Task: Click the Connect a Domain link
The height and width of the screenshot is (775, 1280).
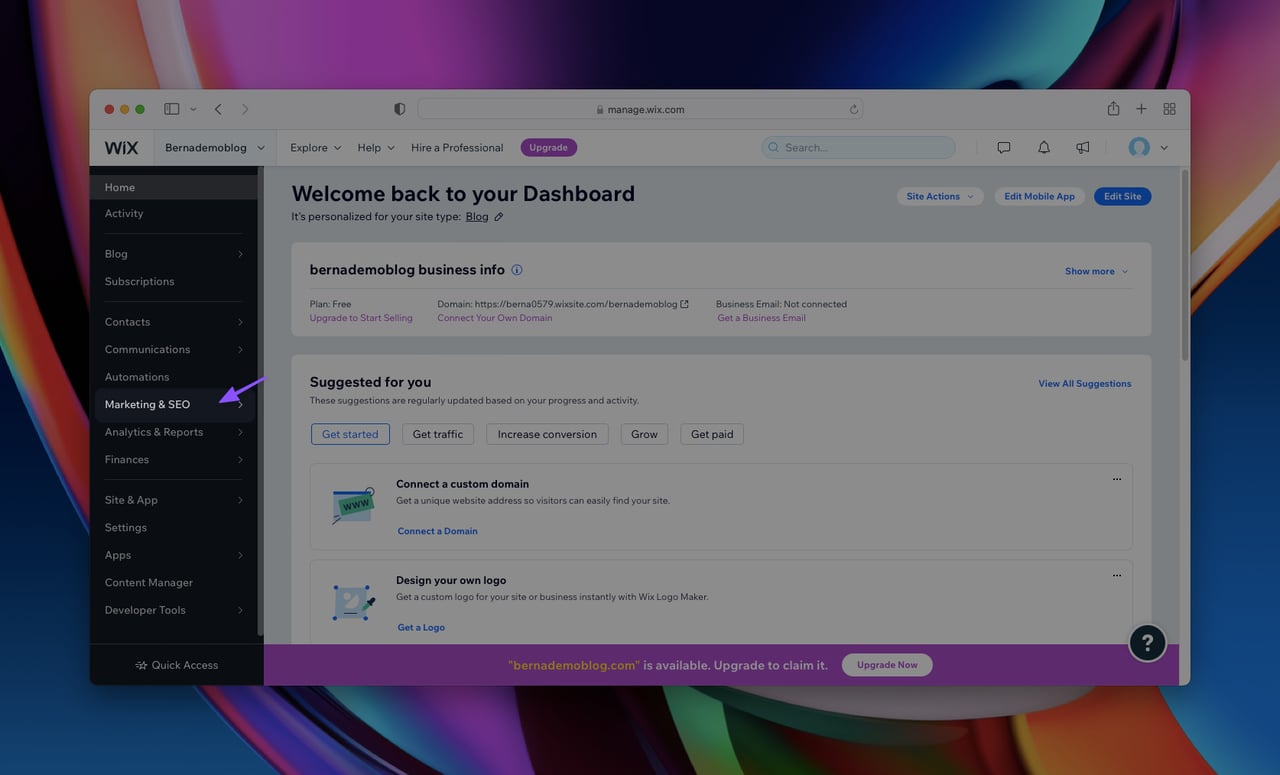Action: (437, 531)
